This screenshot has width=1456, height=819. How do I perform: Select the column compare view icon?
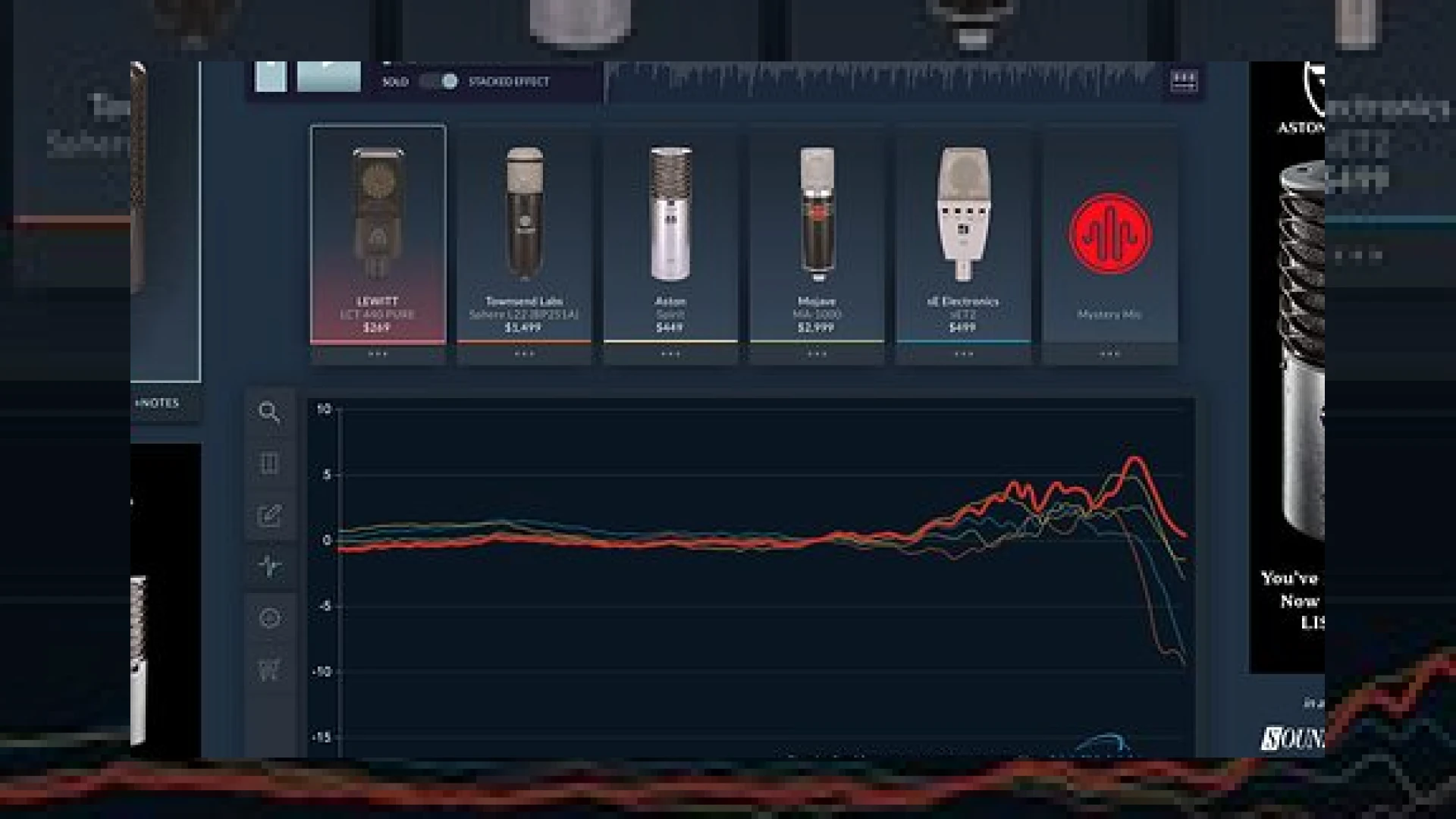269,463
